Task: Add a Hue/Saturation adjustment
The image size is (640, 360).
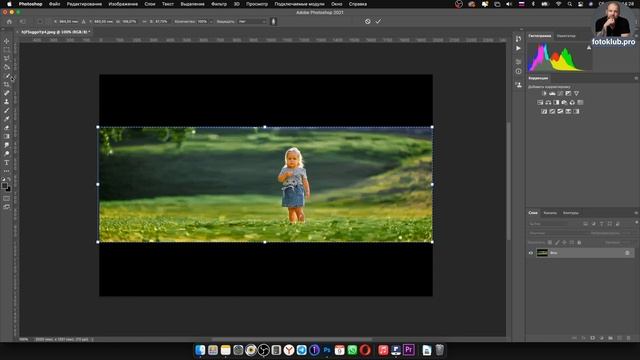Action: (540, 102)
